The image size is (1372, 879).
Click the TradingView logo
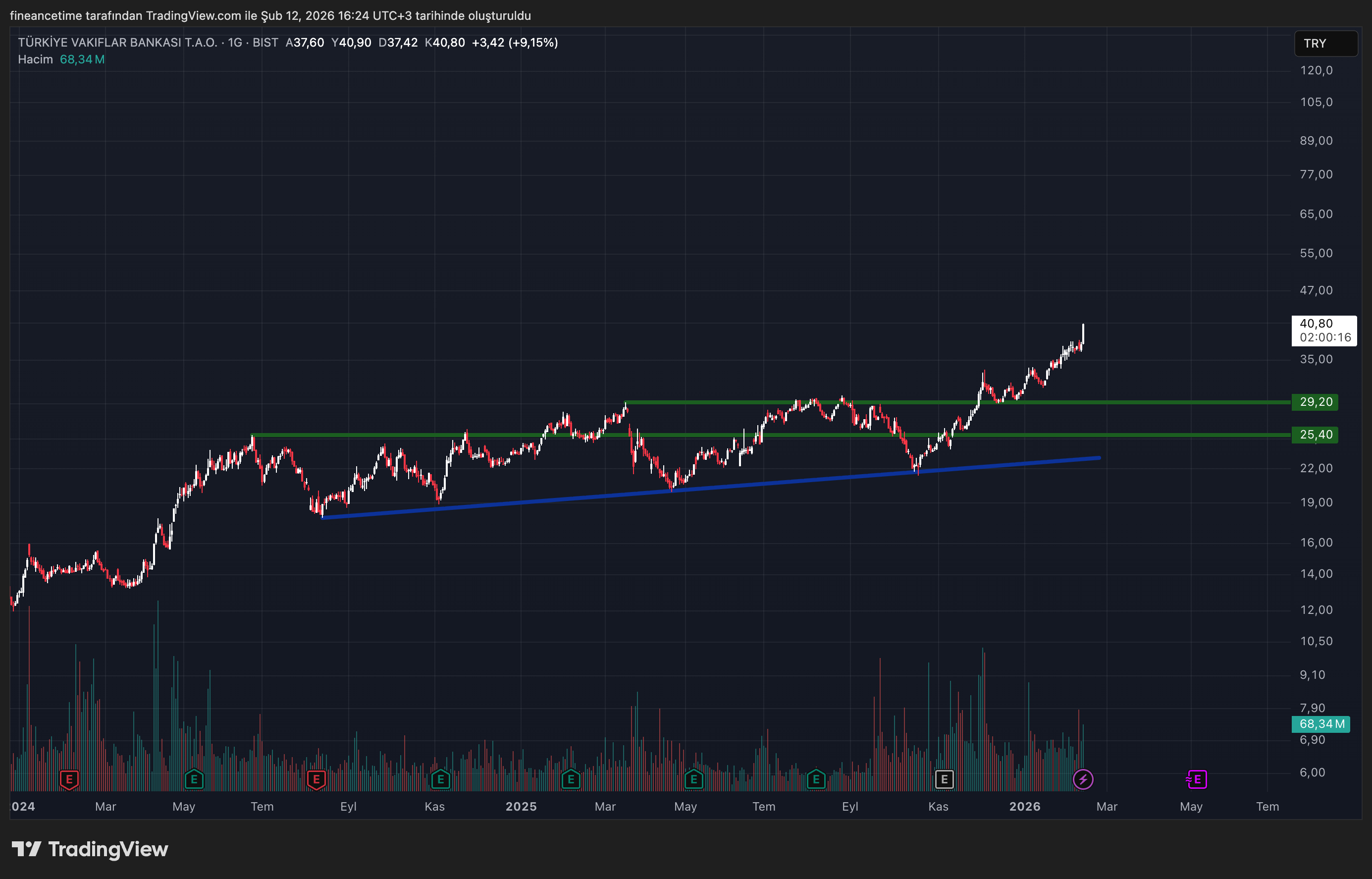[91, 849]
